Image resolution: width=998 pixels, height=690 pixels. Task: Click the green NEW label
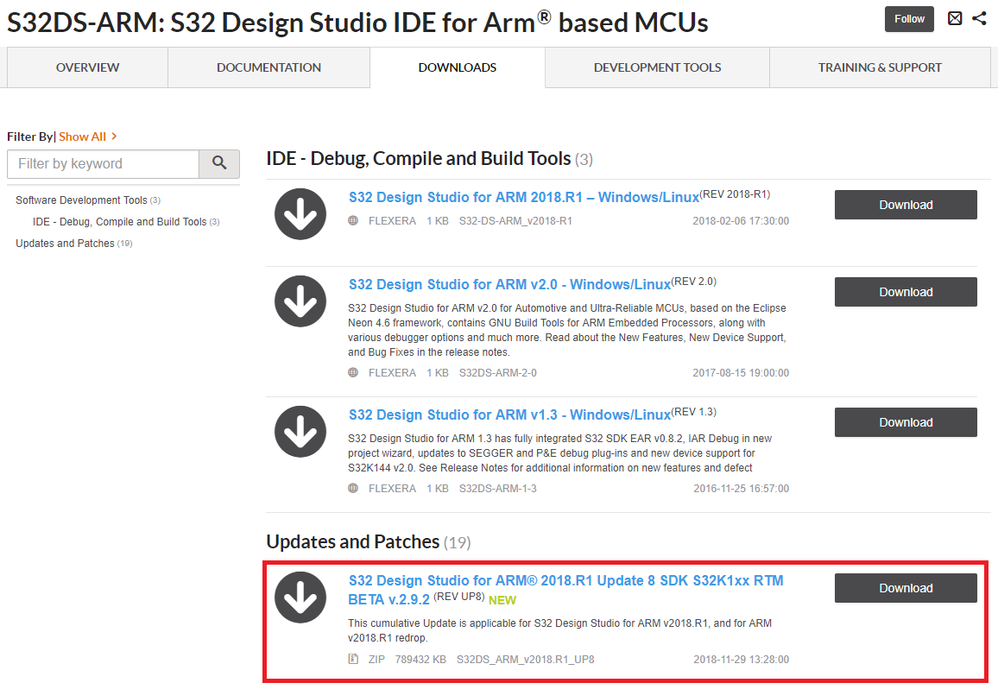pyautogui.click(x=502, y=600)
